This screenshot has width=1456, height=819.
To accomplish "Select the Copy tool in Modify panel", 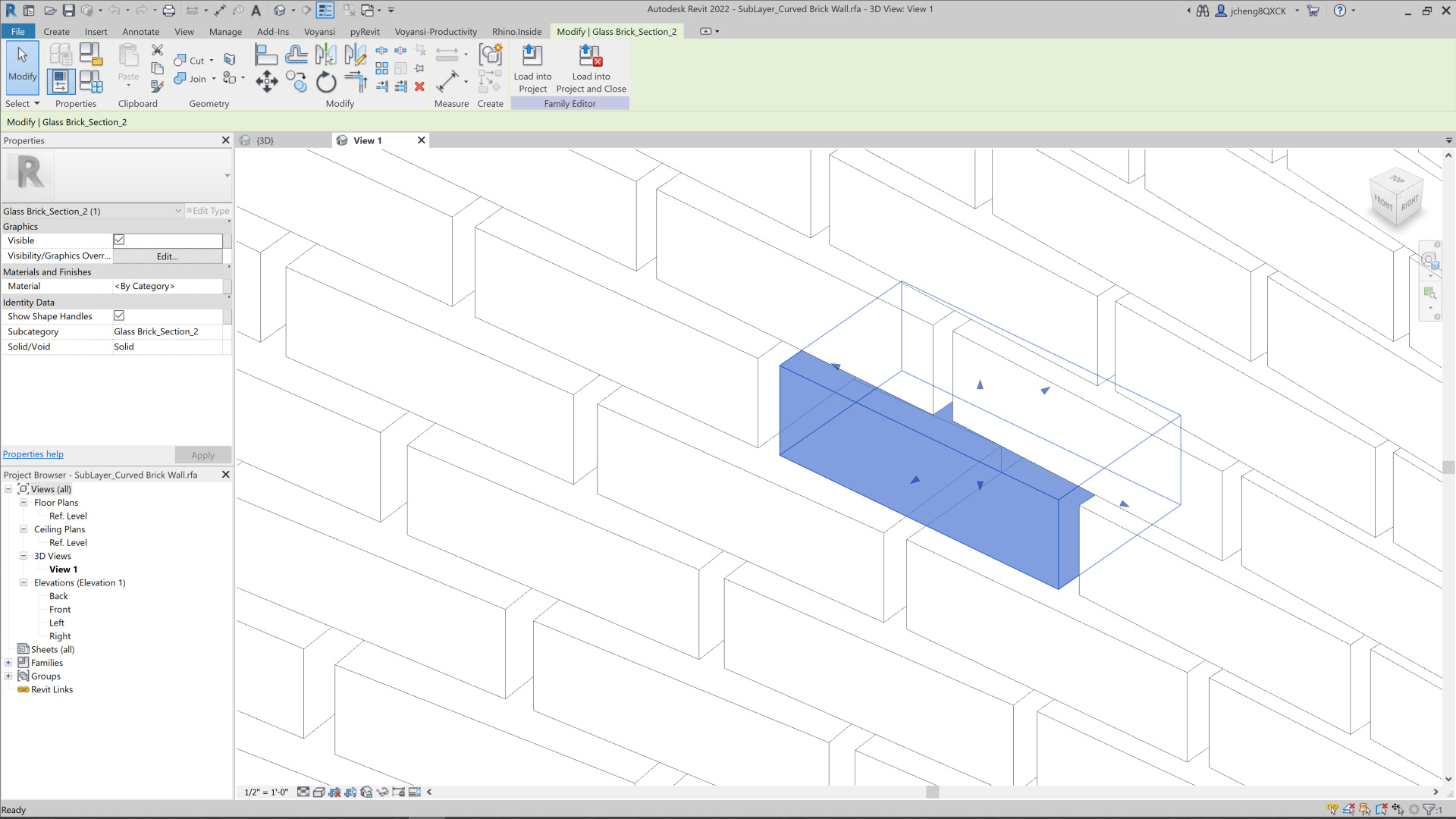I will click(x=297, y=81).
